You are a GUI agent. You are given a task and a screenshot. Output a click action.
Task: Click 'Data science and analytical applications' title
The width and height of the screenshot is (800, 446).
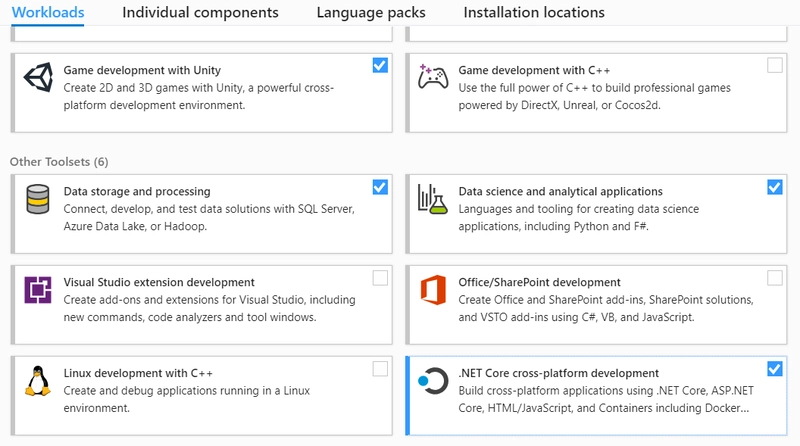coord(560,192)
